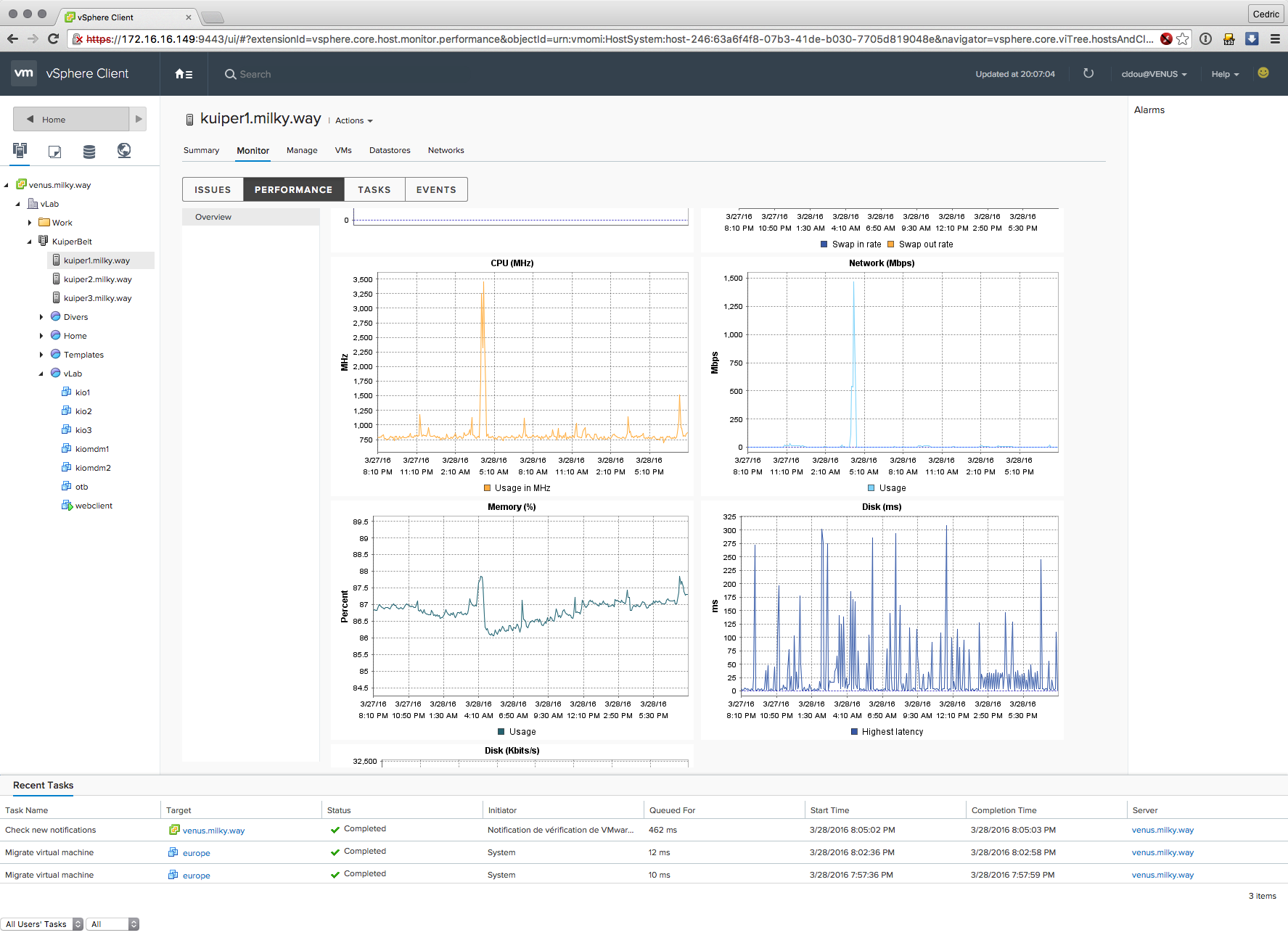Open the Storage navigator icon
This screenshot has width=1288, height=935.
click(x=89, y=151)
